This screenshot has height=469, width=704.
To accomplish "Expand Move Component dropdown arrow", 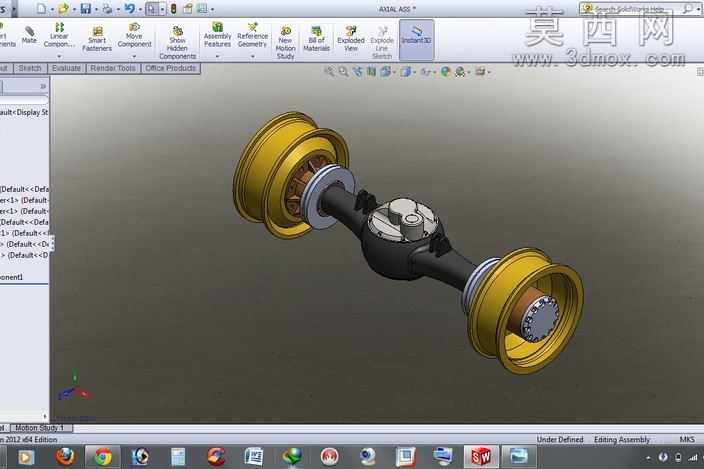I will [134, 56].
